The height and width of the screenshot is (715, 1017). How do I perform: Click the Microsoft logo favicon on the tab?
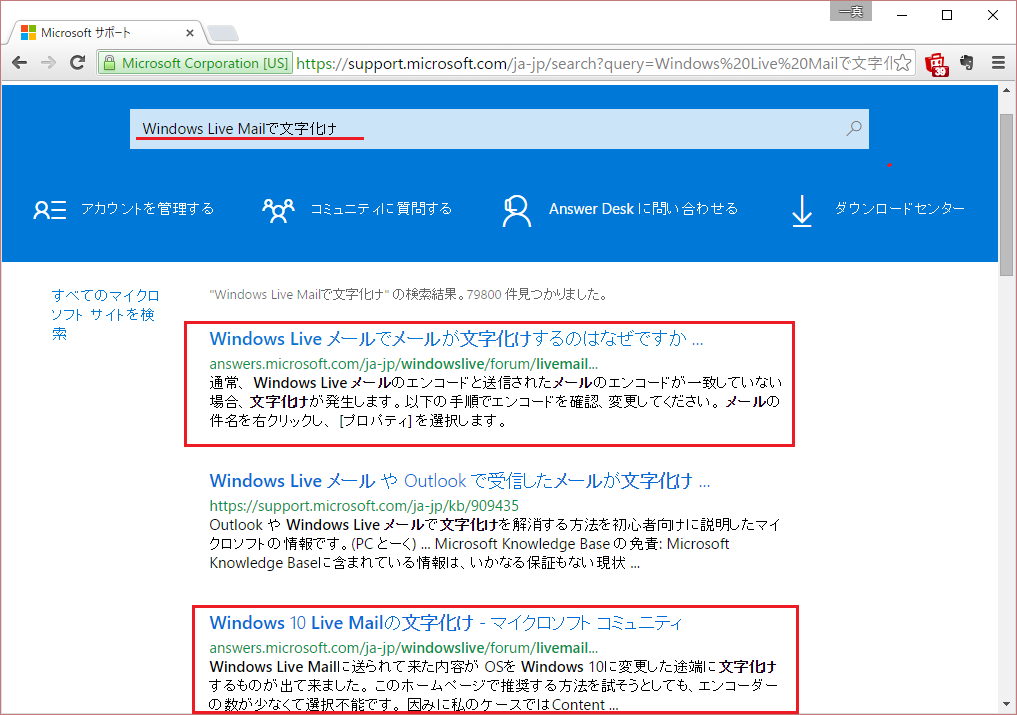[29, 32]
